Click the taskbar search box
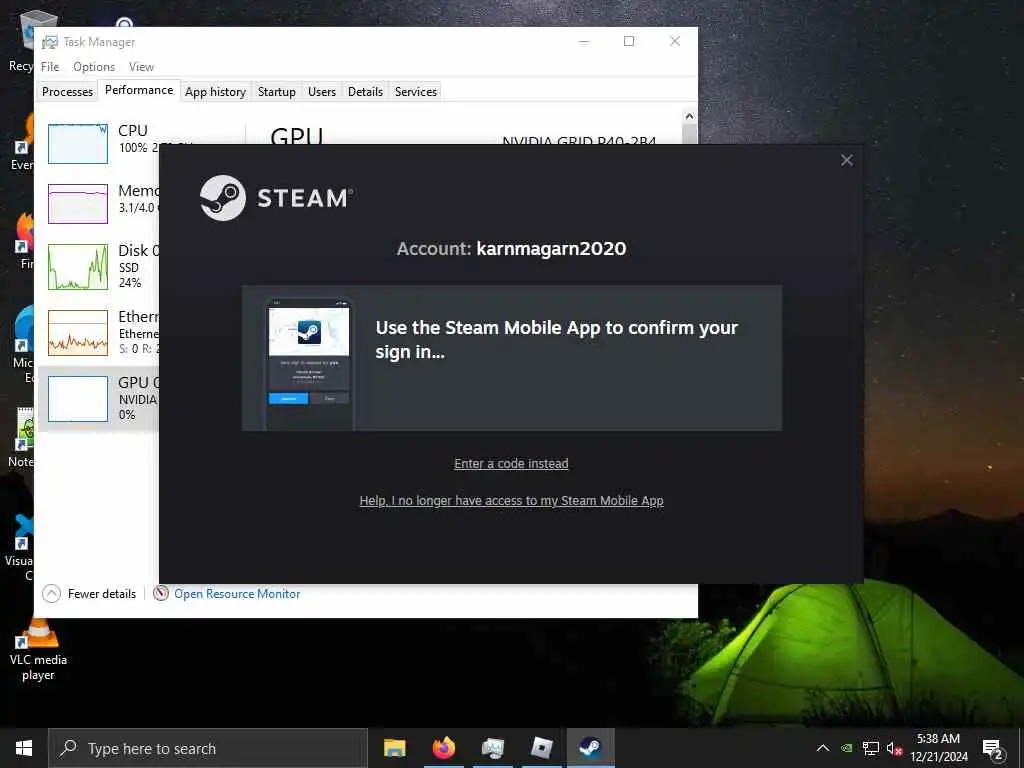Viewport: 1024px width, 768px height. (208, 748)
